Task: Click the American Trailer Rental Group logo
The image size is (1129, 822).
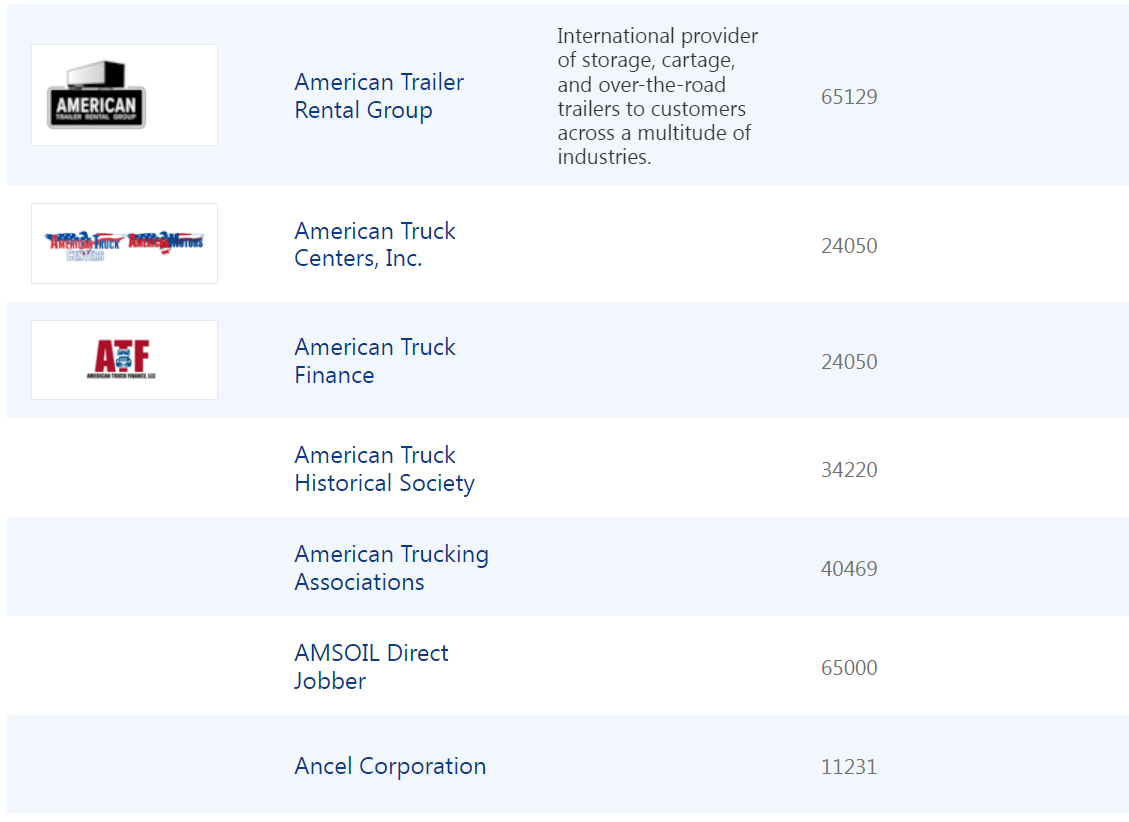Action: 97,96
